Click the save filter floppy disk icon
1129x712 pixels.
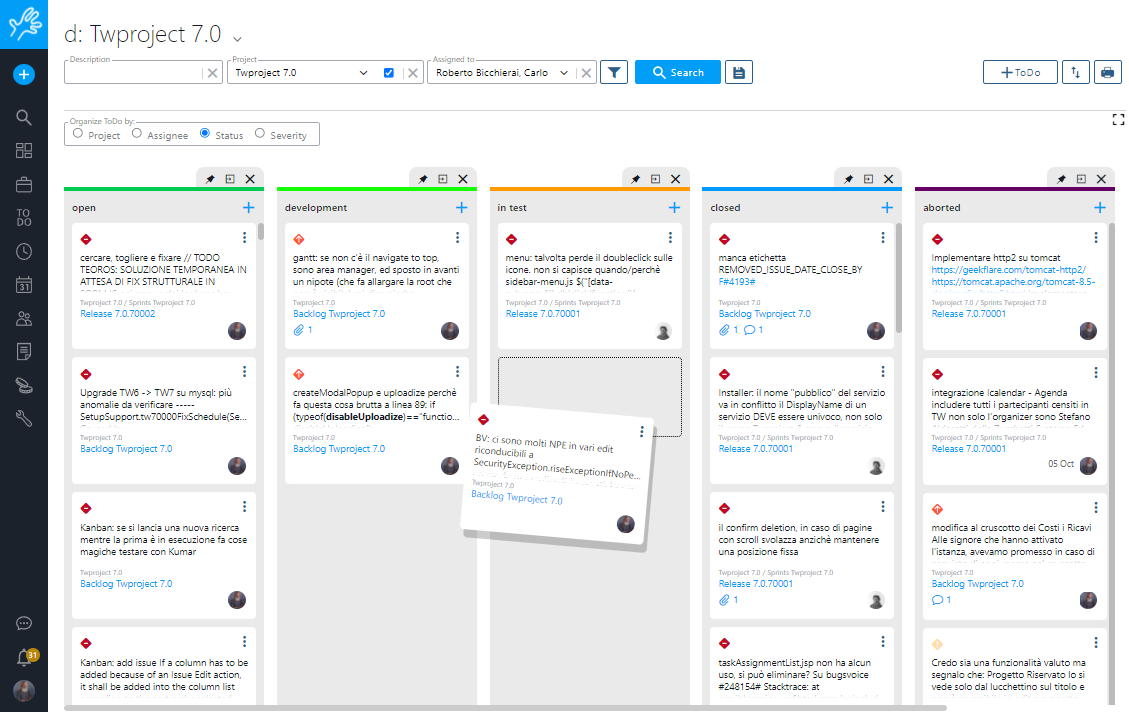click(738, 72)
